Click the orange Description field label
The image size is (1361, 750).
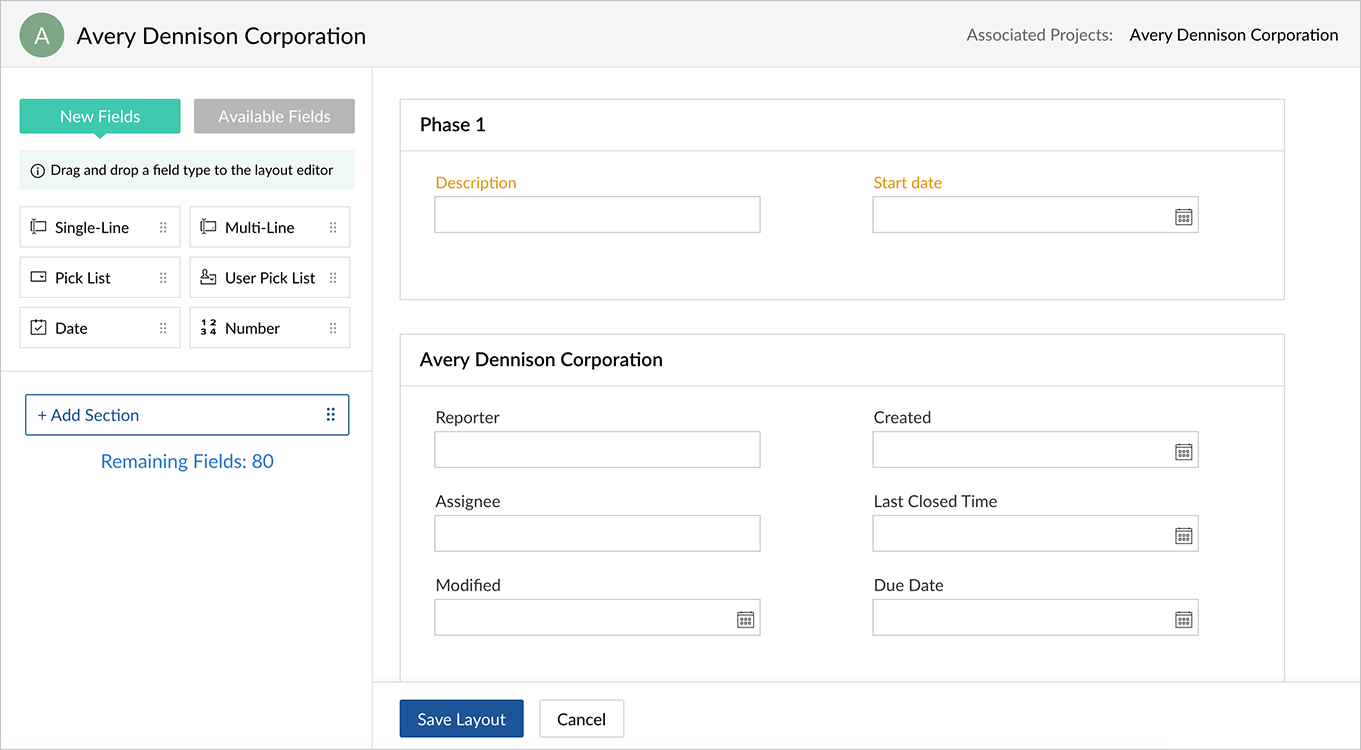pos(476,183)
